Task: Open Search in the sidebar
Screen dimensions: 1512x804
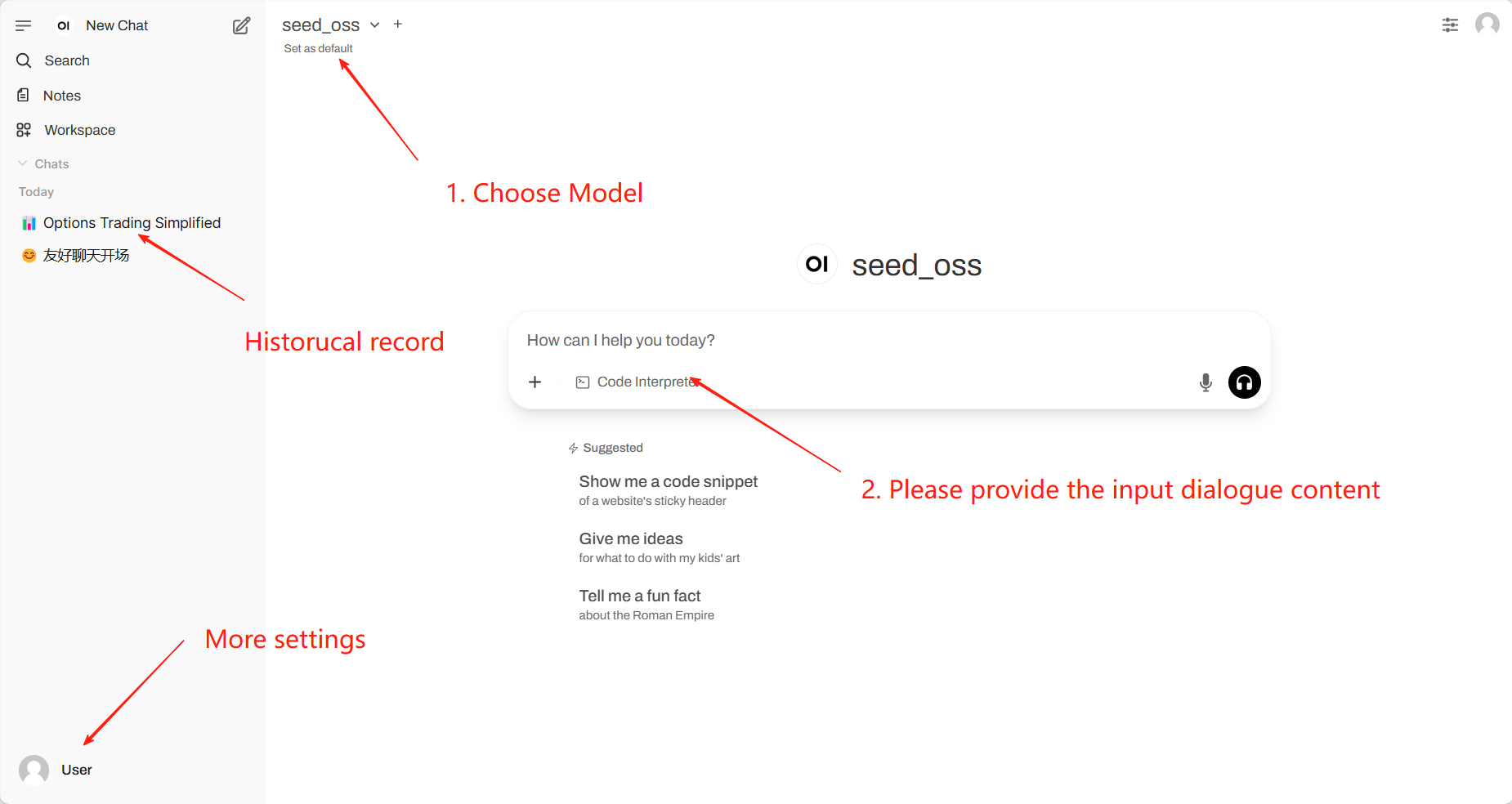Action: click(x=66, y=60)
